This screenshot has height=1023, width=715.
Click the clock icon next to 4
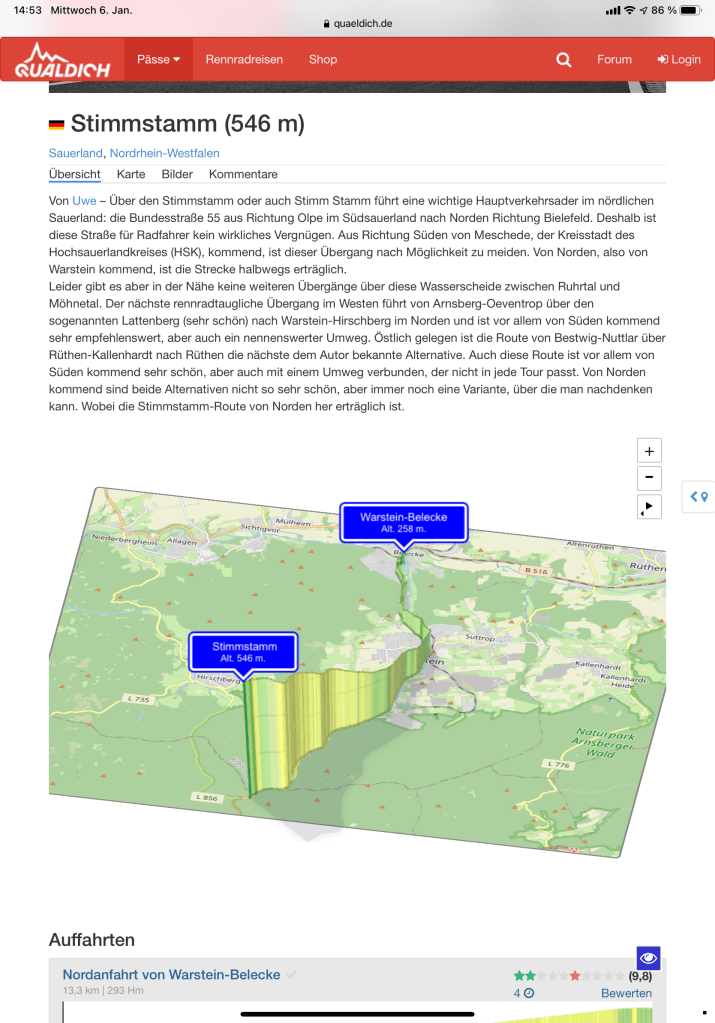[x=529, y=993]
